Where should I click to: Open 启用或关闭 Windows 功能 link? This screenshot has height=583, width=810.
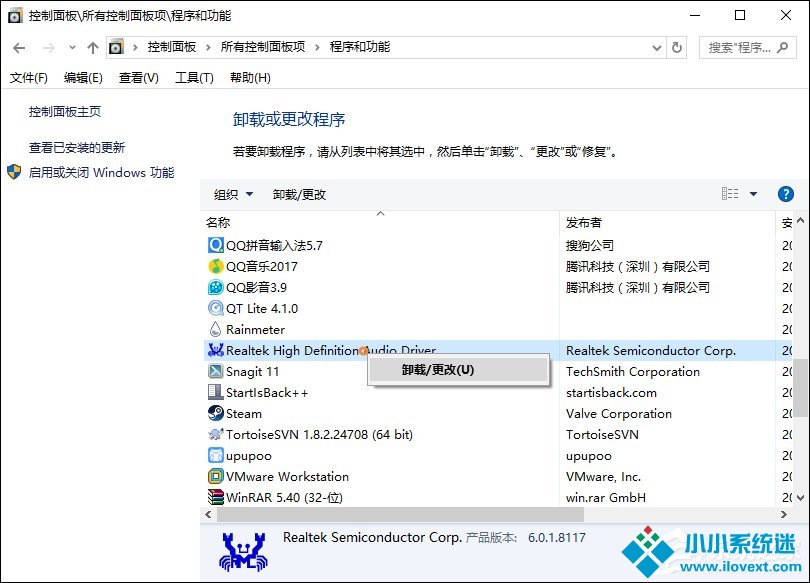click(x=101, y=172)
